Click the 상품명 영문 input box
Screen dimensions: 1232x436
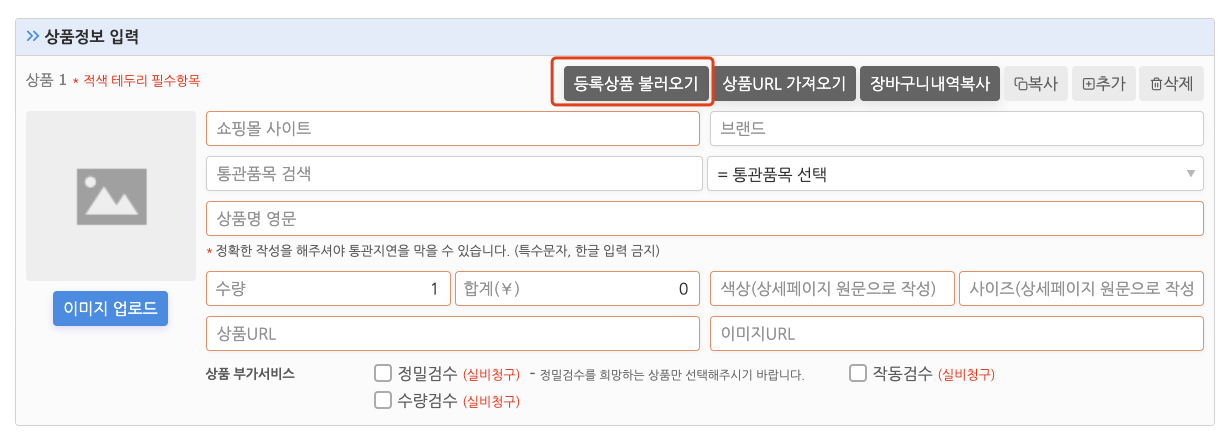(705, 218)
